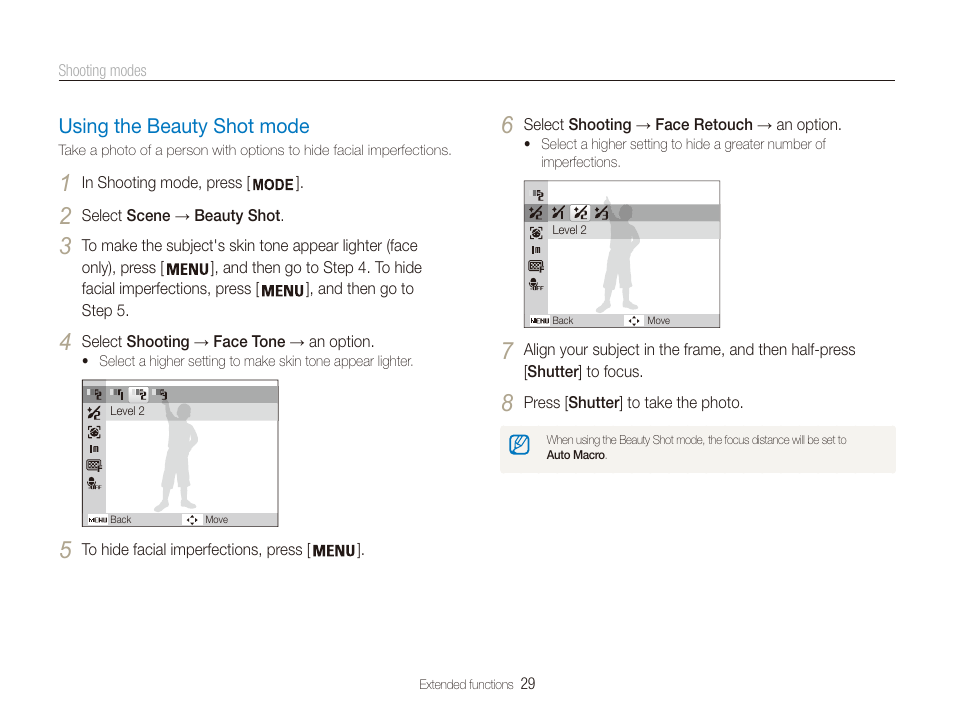Click 'Face Retouch' bold text in step 6
The height and width of the screenshot is (720, 954).
pos(704,124)
